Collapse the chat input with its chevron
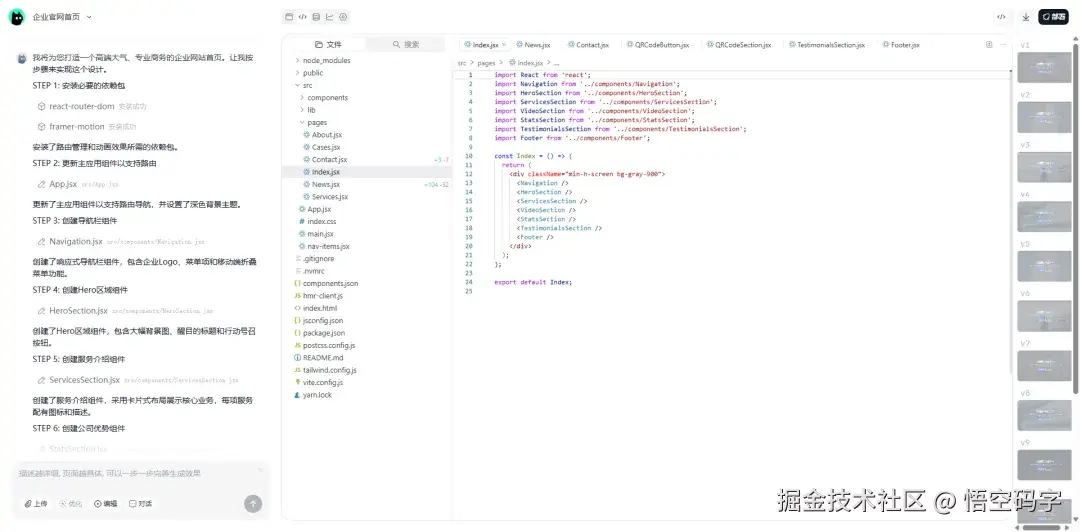This screenshot has height=532, width=1080. click(x=260, y=470)
